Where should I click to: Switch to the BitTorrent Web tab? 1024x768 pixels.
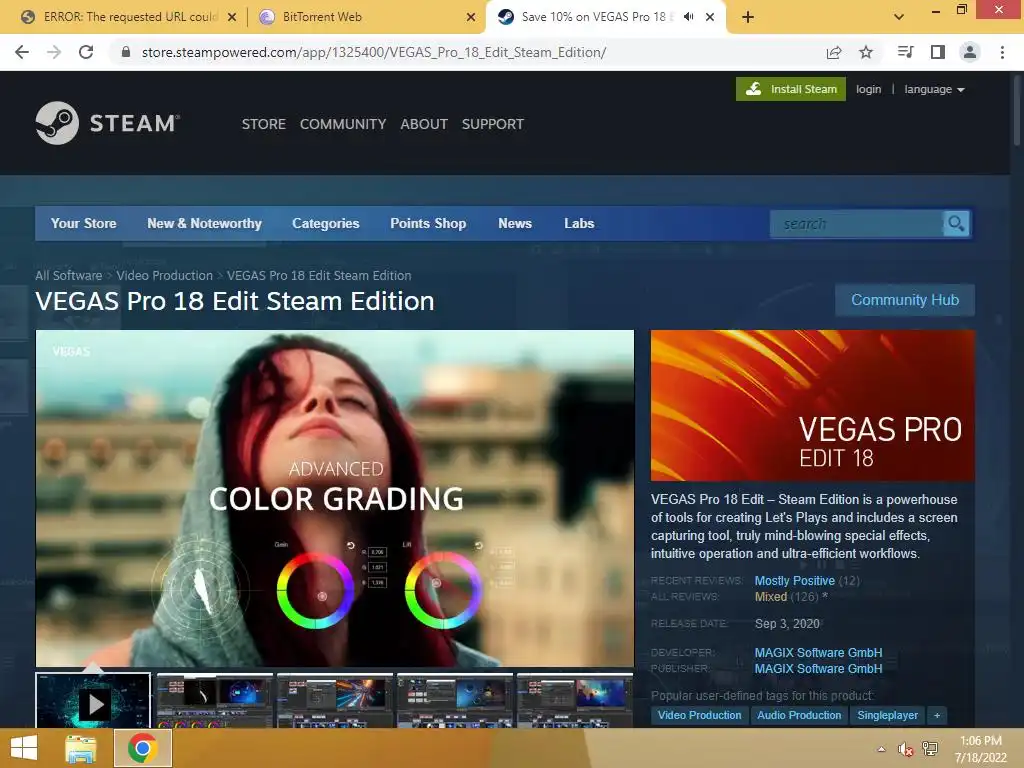coord(366,17)
